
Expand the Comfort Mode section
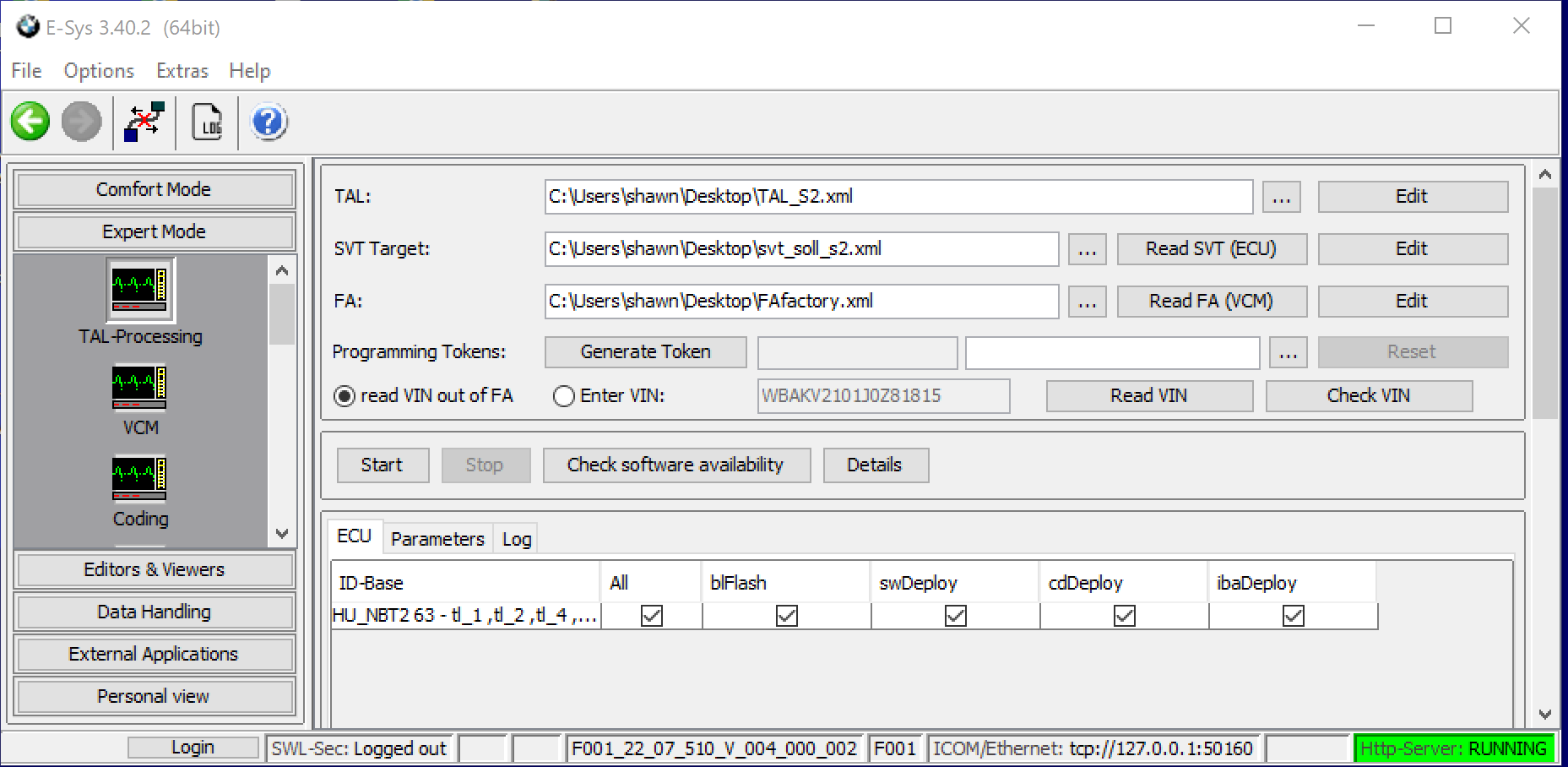pyautogui.click(x=155, y=189)
